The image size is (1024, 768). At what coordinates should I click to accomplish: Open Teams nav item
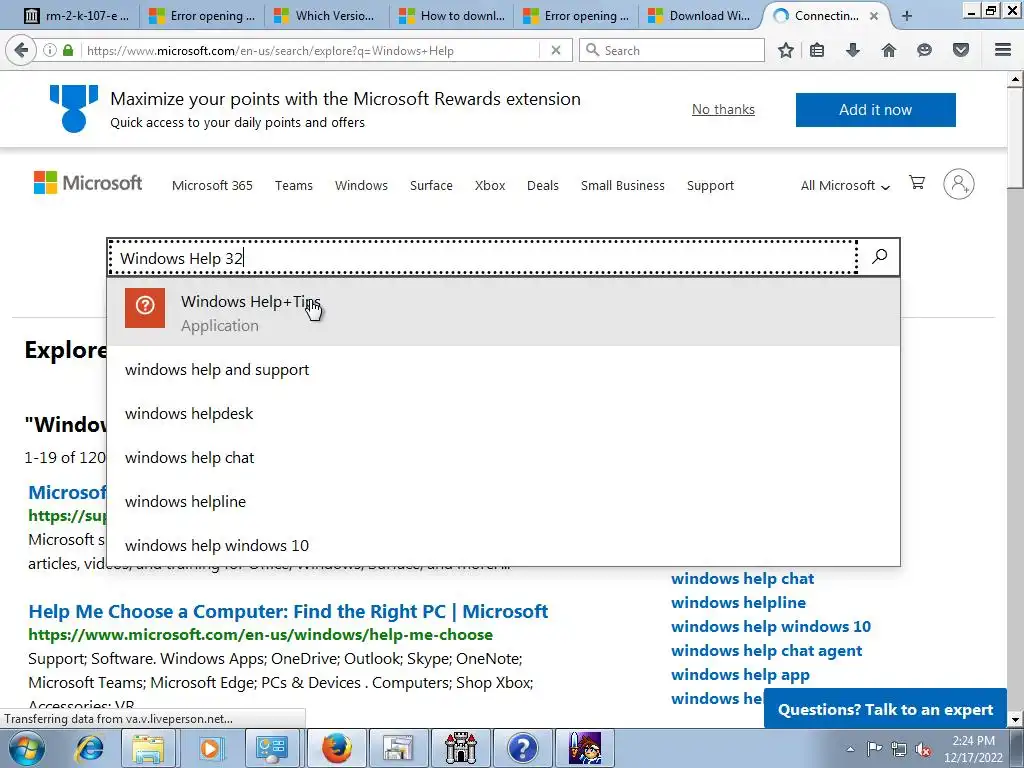294,185
